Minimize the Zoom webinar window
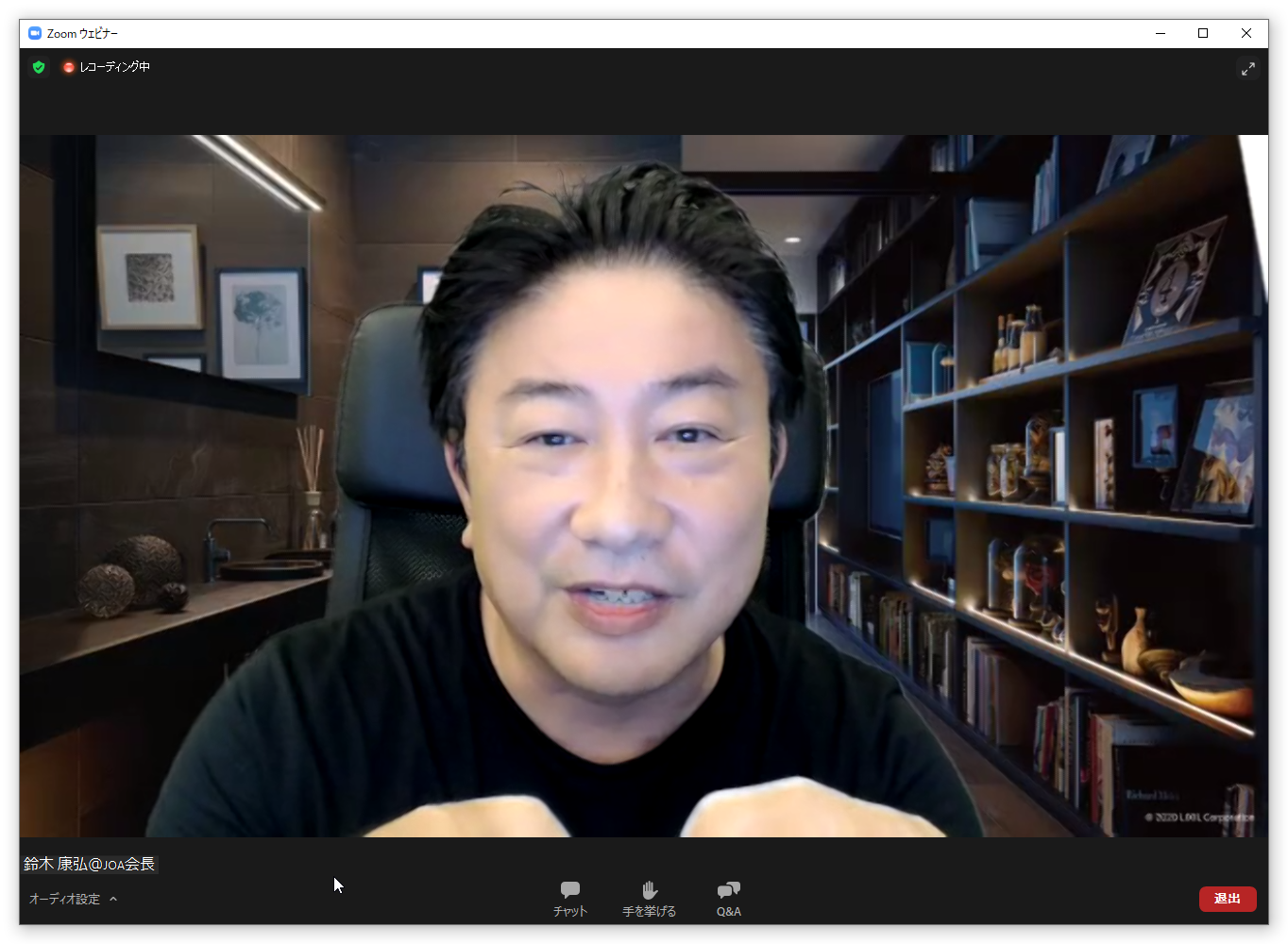 coord(1160,33)
